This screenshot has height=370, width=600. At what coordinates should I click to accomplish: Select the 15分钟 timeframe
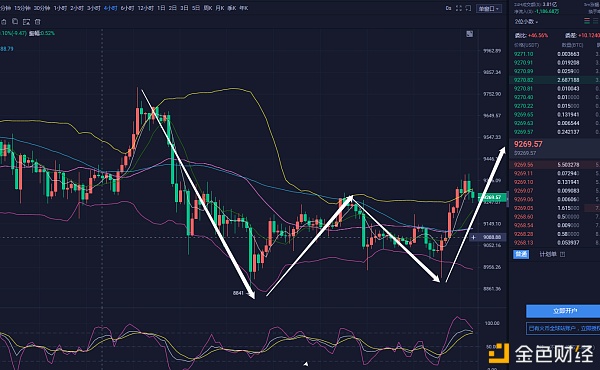pos(22,8)
